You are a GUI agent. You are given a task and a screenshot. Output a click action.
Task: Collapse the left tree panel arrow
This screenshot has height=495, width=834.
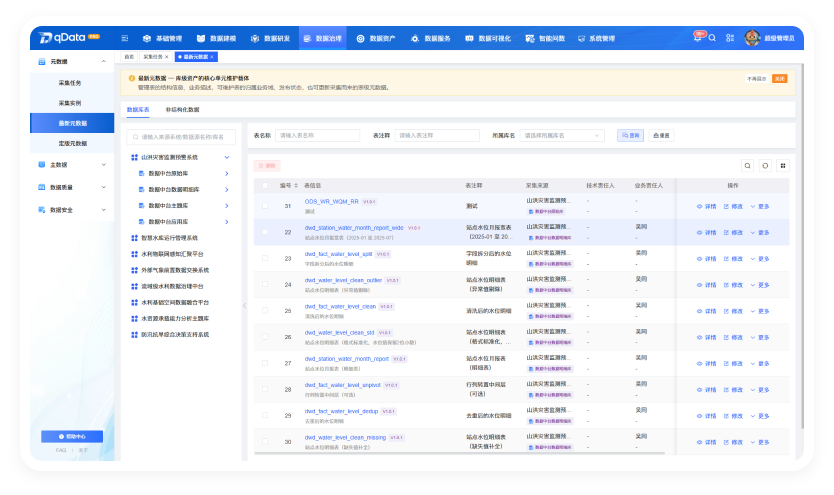tap(245, 305)
